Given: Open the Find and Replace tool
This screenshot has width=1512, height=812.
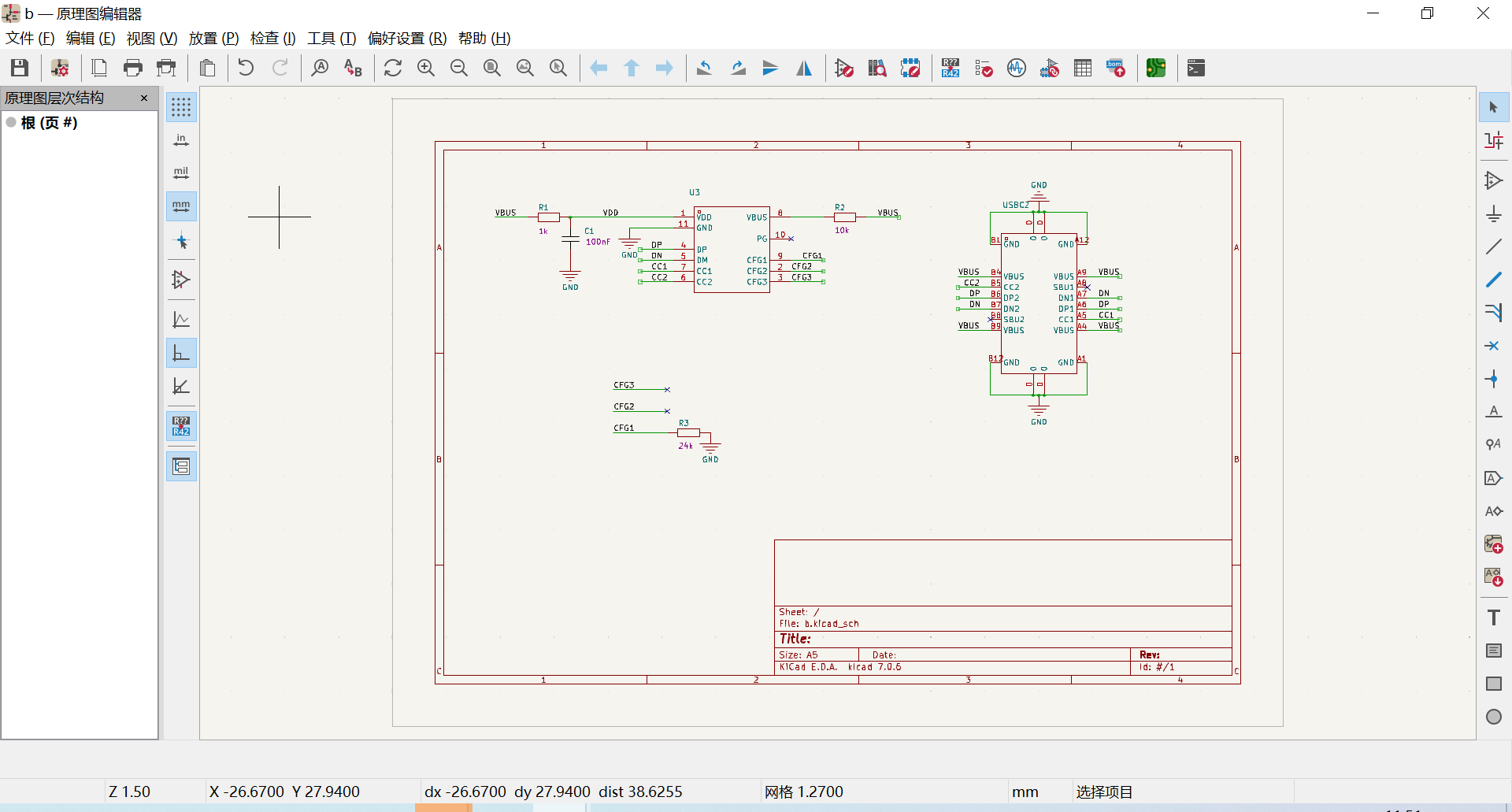Looking at the screenshot, I should (353, 68).
